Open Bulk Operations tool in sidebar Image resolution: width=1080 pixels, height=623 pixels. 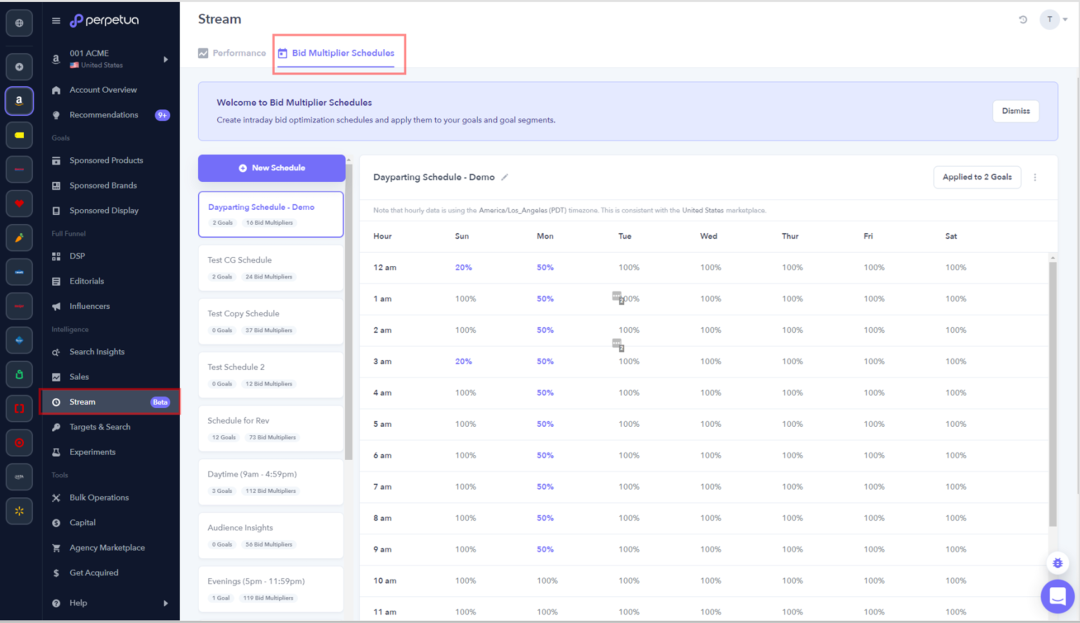[98, 497]
